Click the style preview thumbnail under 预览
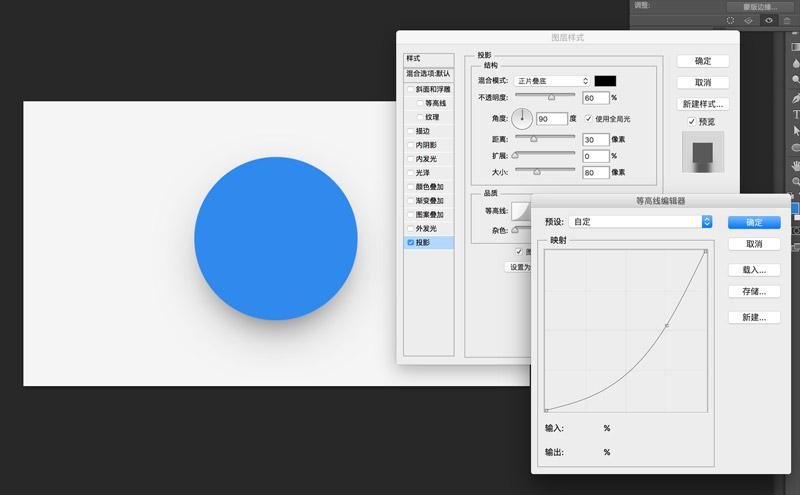Screen dimensions: 800x495 (703, 152)
